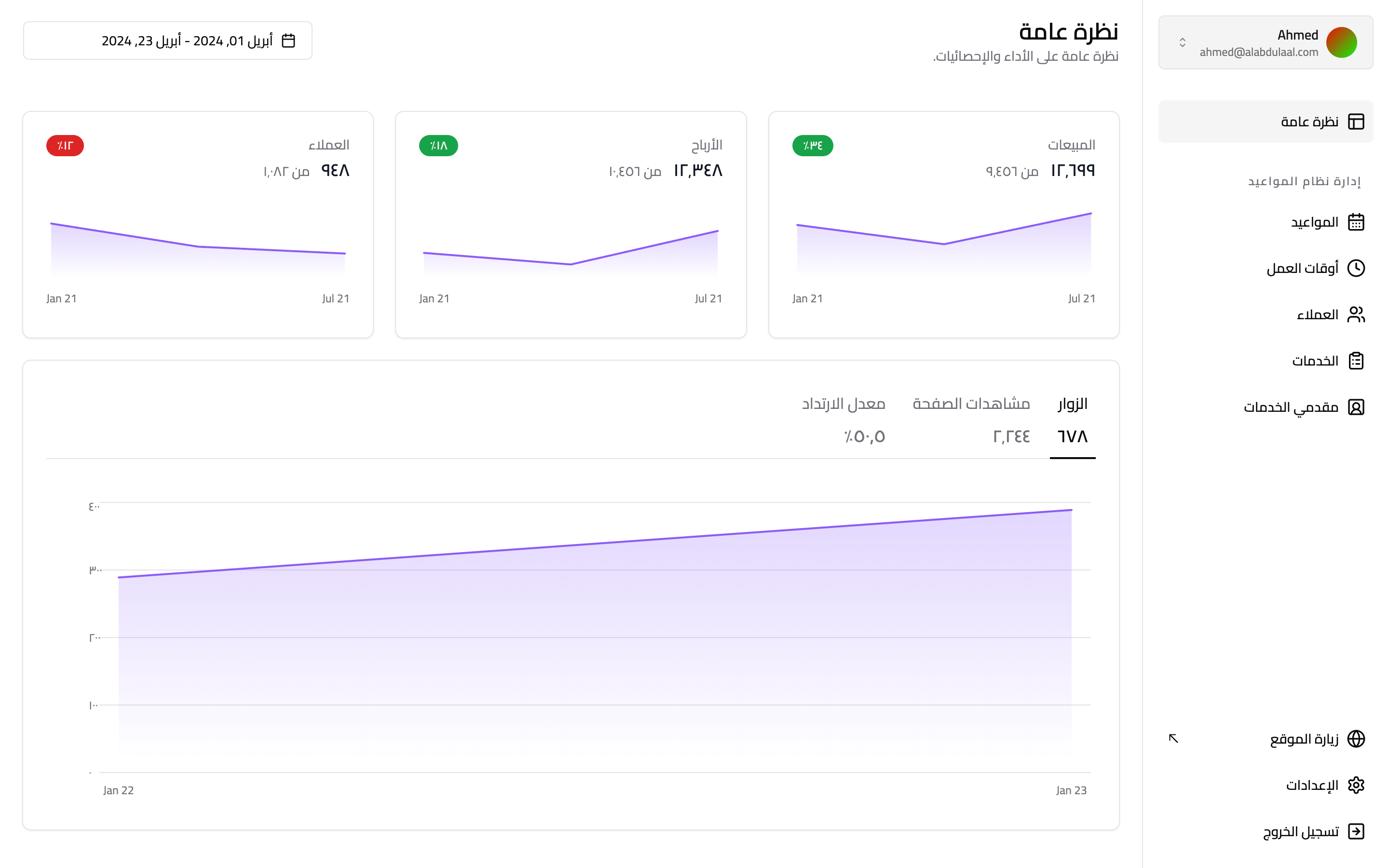1389x868 pixels.
Task: Open نظرة عامة in the sidebar
Action: click(x=1266, y=122)
